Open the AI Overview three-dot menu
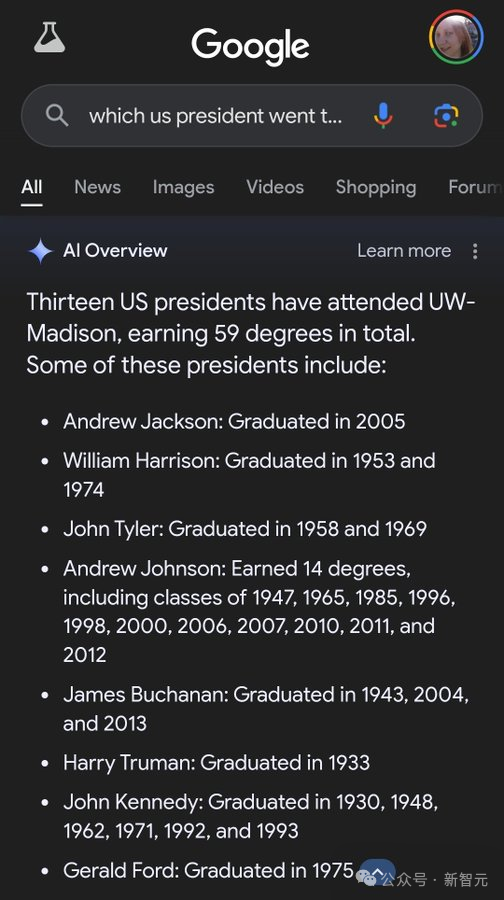Viewport: 504px width, 900px height. (x=475, y=251)
